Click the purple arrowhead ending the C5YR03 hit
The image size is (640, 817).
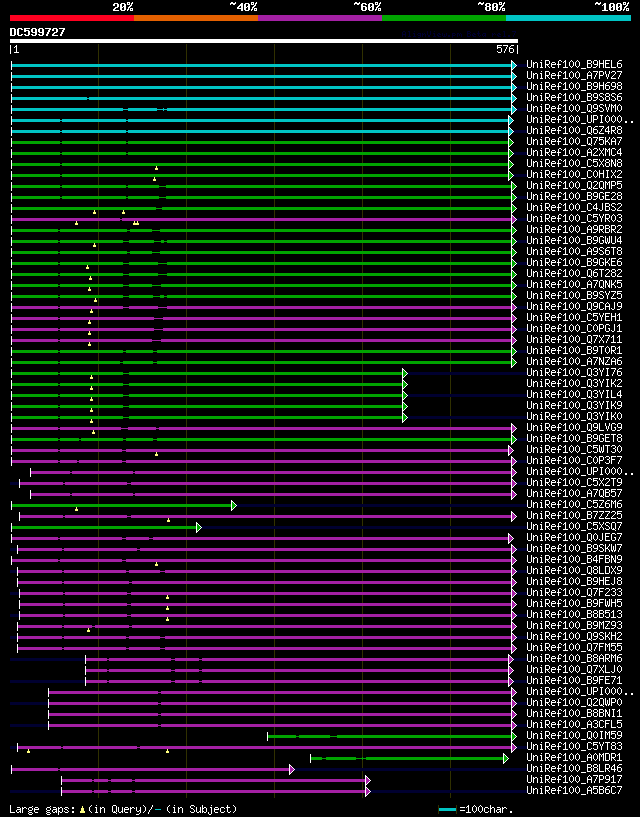coord(514,219)
